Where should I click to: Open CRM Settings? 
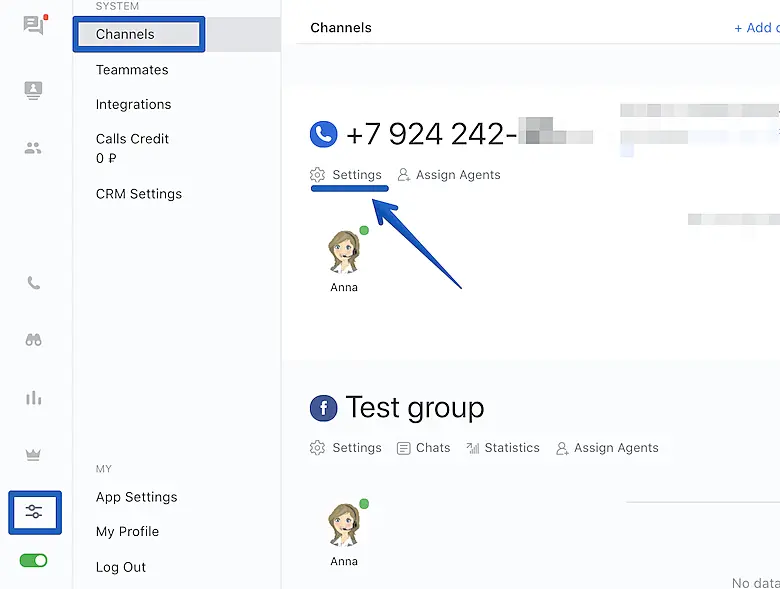point(139,194)
